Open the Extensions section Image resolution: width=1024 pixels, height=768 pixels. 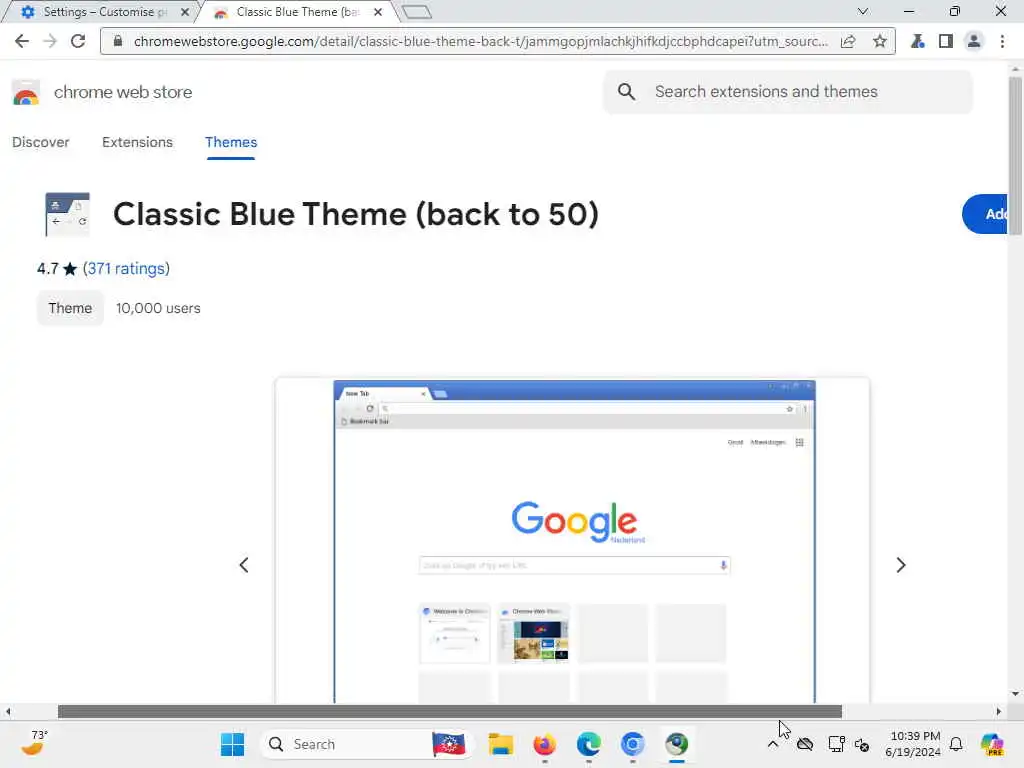137,142
